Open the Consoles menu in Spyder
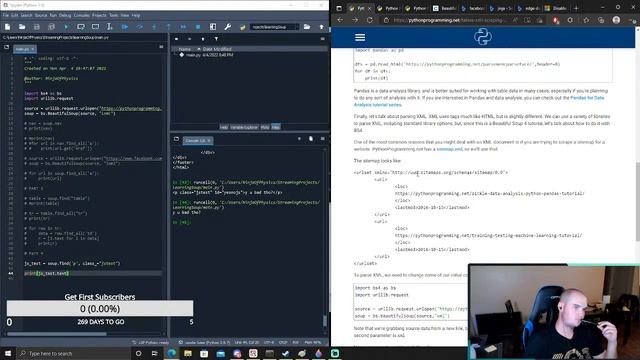 click(82, 16)
